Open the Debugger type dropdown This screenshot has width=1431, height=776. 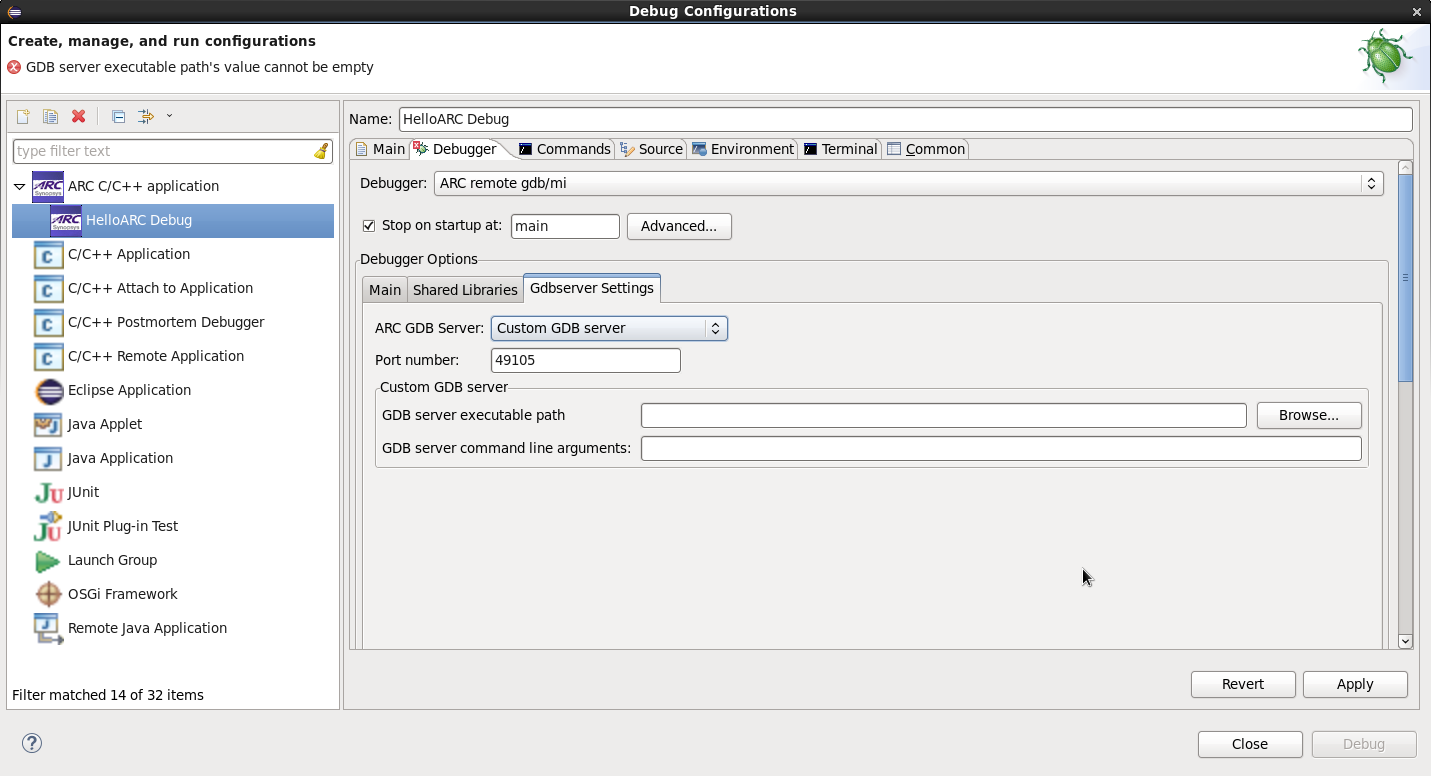coord(909,183)
